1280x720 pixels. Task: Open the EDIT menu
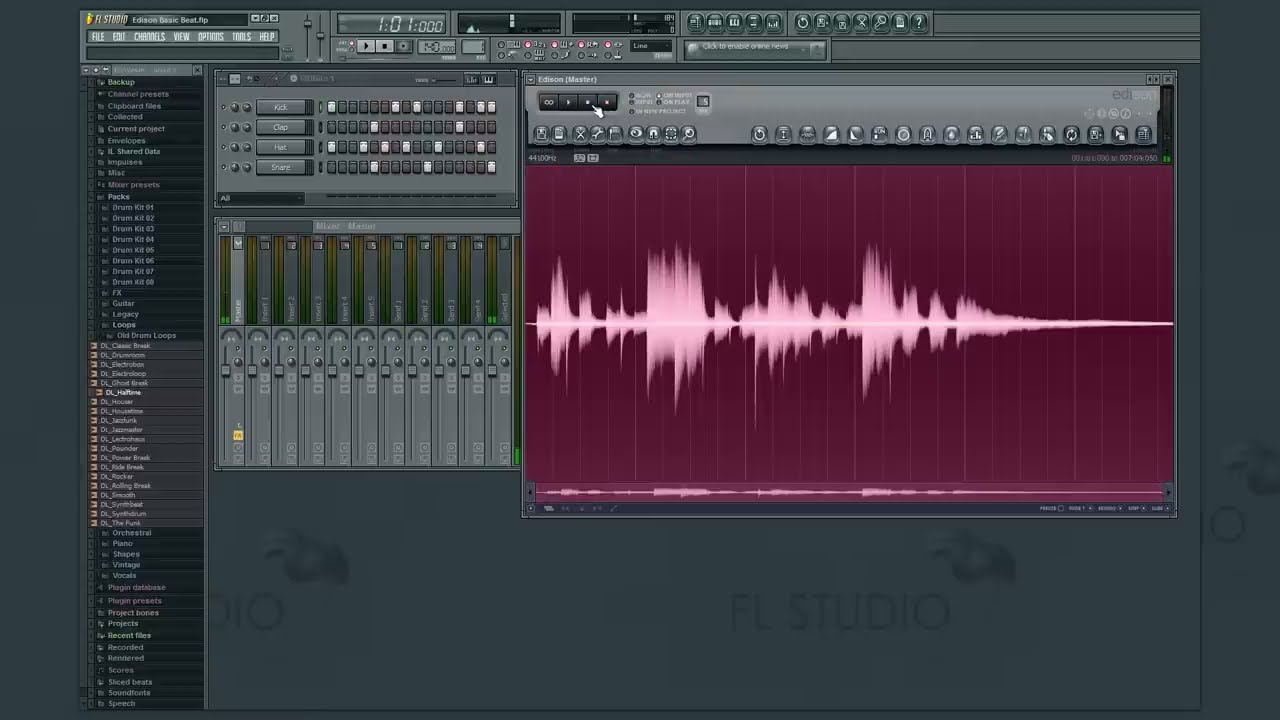click(x=119, y=37)
